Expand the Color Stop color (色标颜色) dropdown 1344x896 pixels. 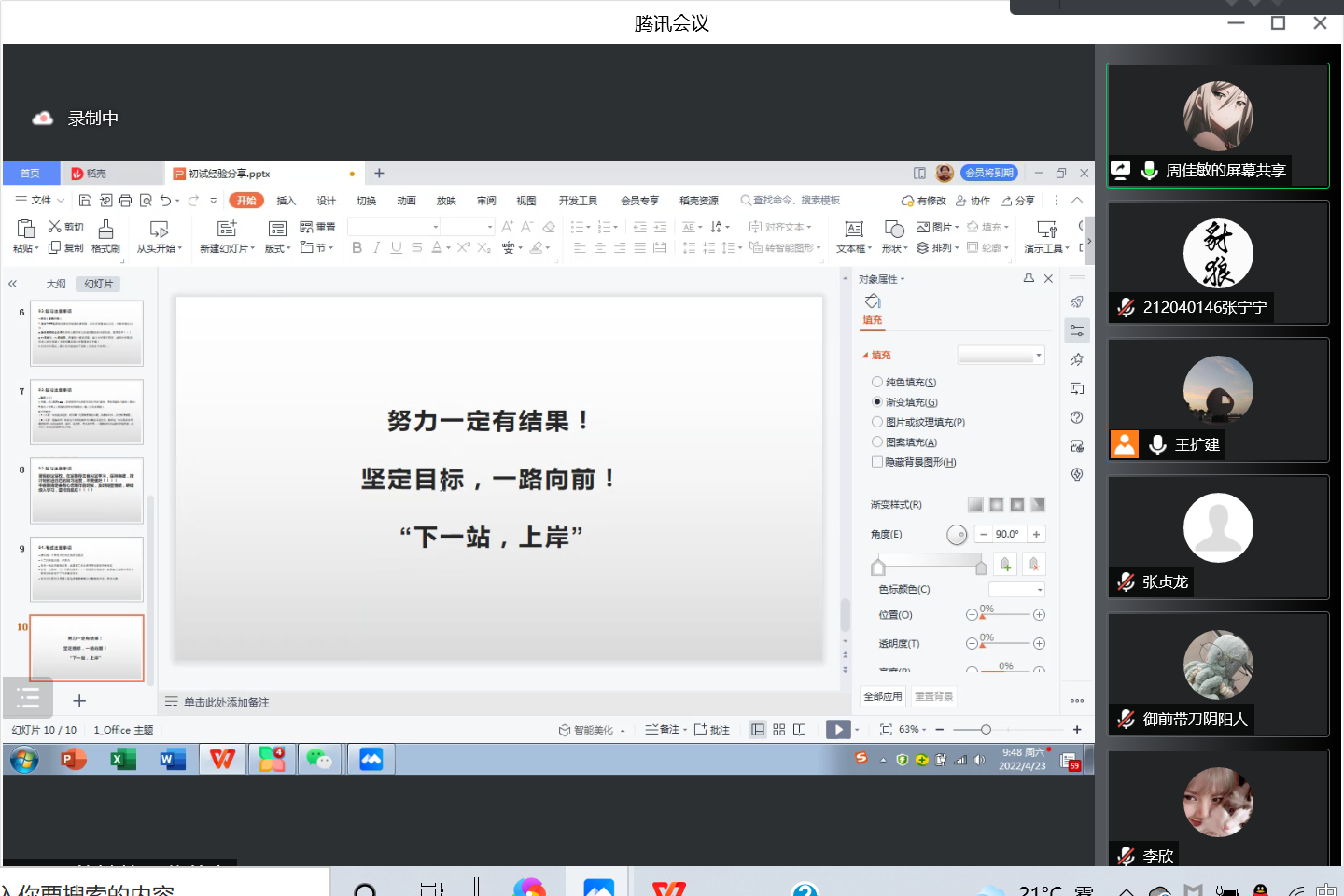tap(1016, 590)
